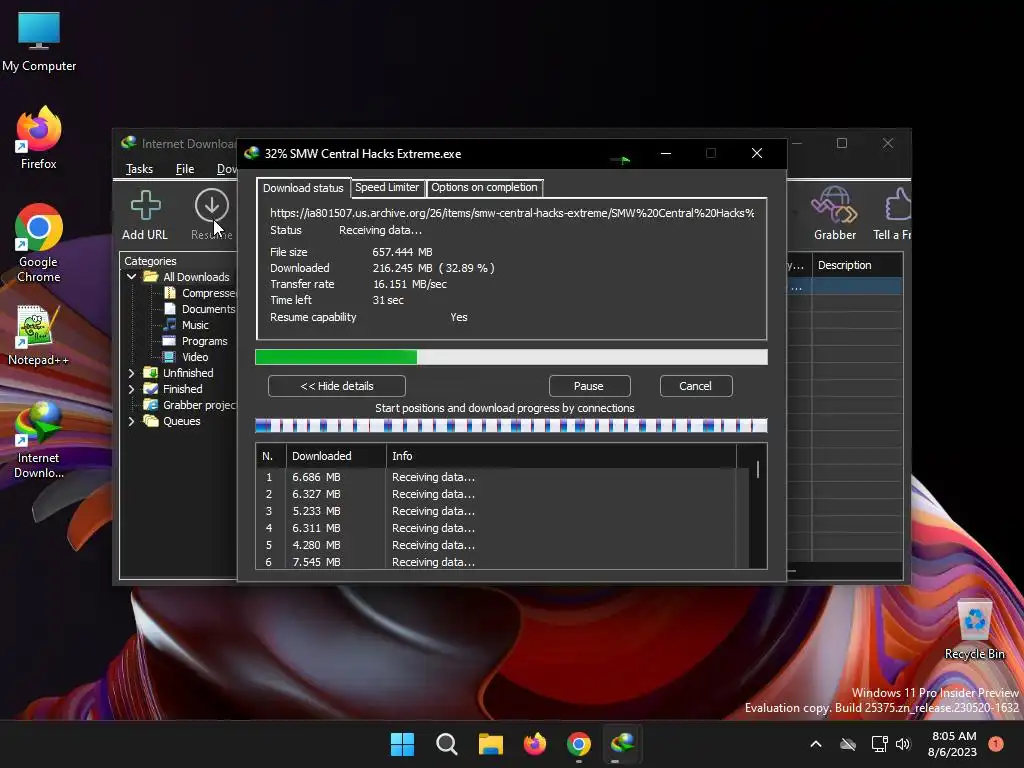The image size is (1024, 768).
Task: Select connection row 6 with 7.545 MB
Action: [x=503, y=562]
